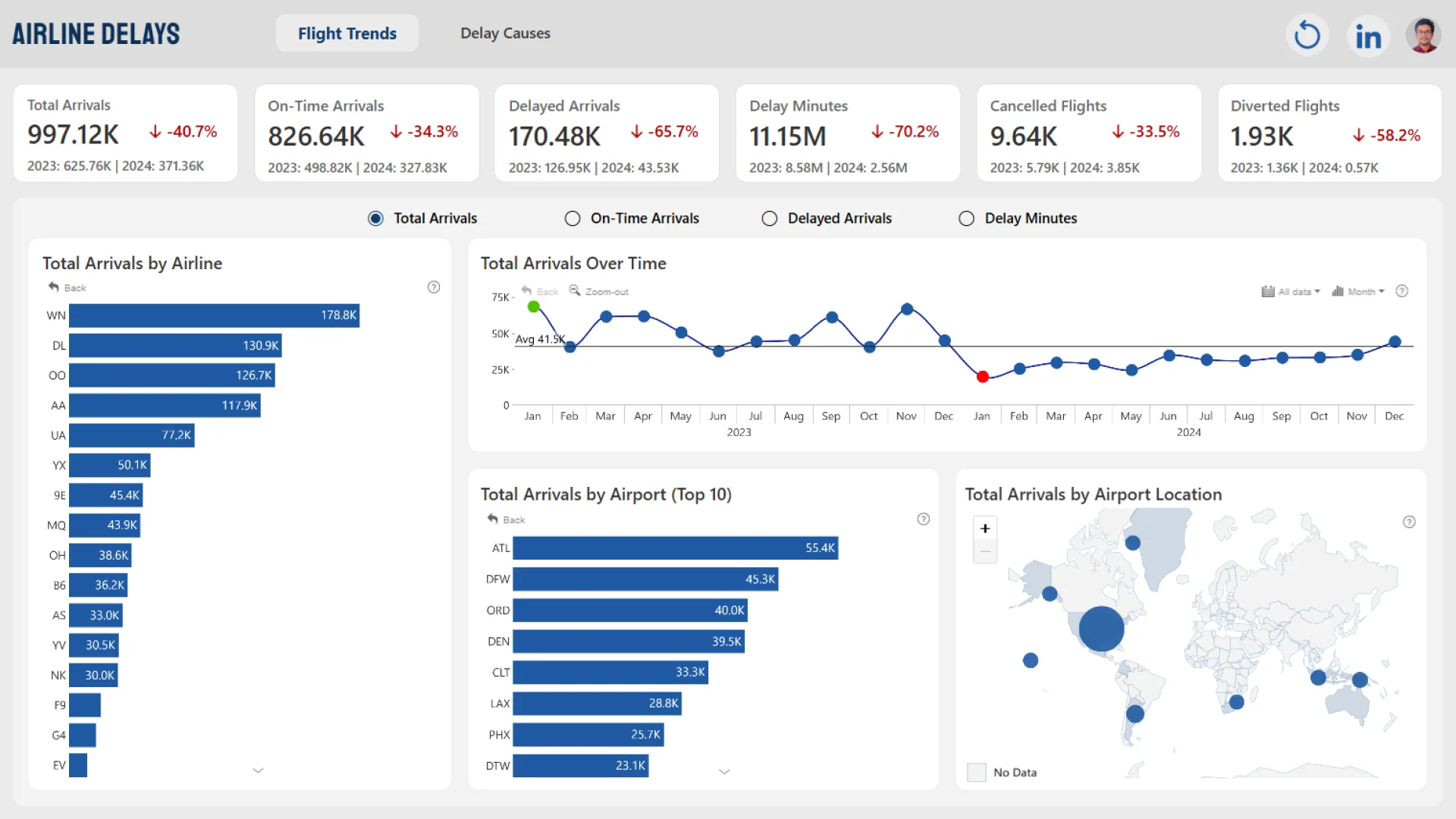Screen dimensions: 1456x819
Task: Select the Total Arrivals radio button
Action: (x=375, y=218)
